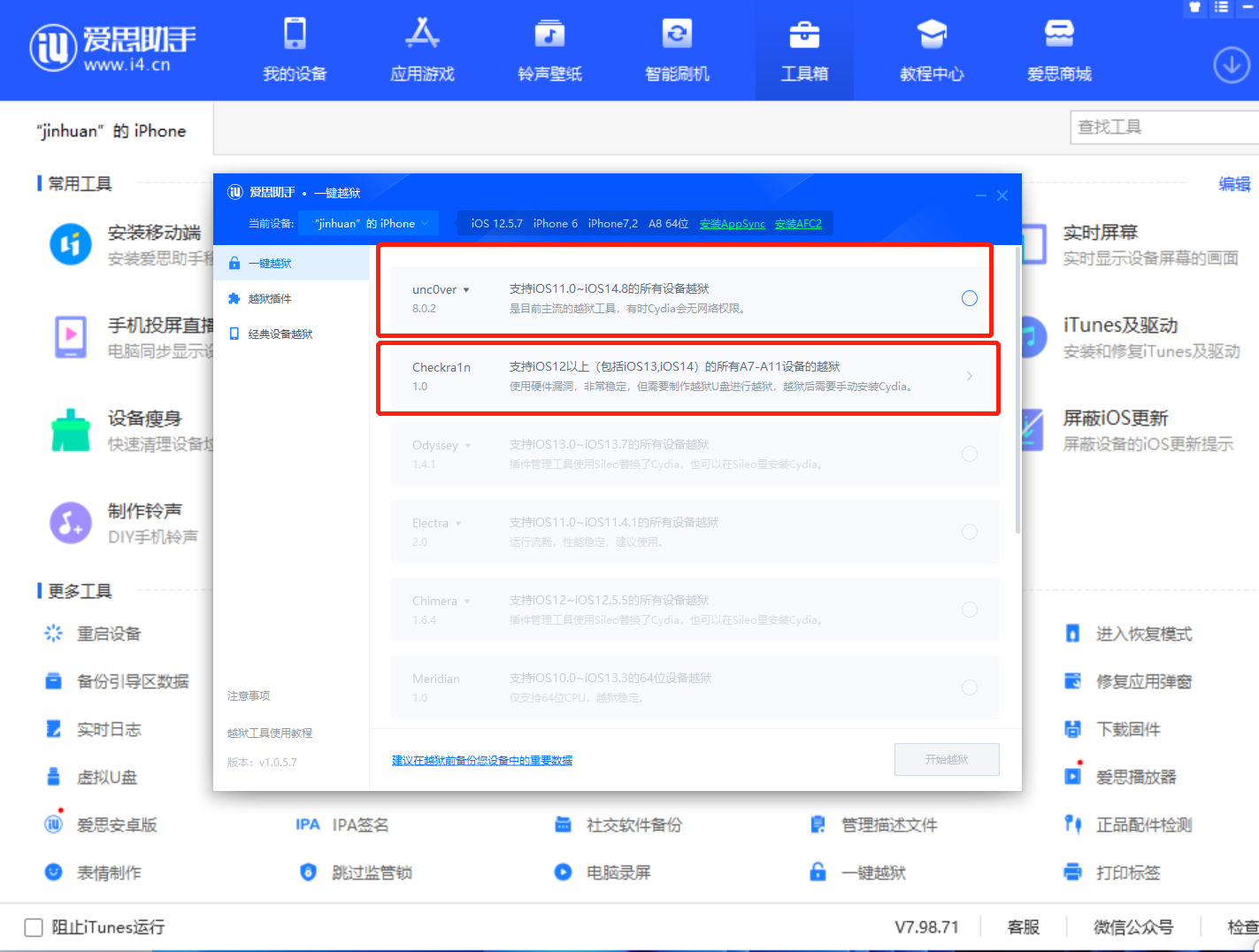The image size is (1259, 952).
Task: Open the unc0ver version dropdown arrow
Action: click(466, 290)
